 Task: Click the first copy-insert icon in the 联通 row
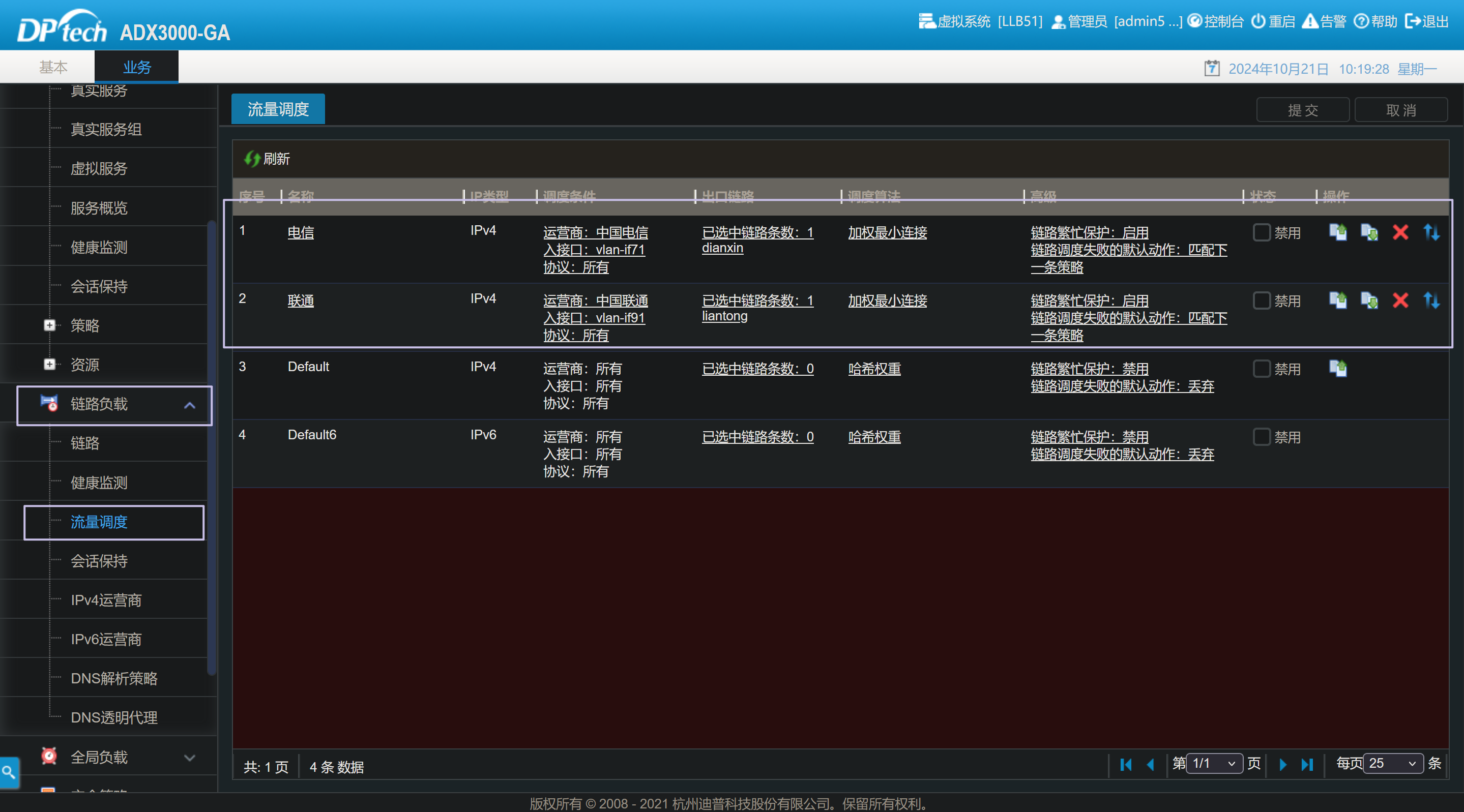pos(1338,300)
